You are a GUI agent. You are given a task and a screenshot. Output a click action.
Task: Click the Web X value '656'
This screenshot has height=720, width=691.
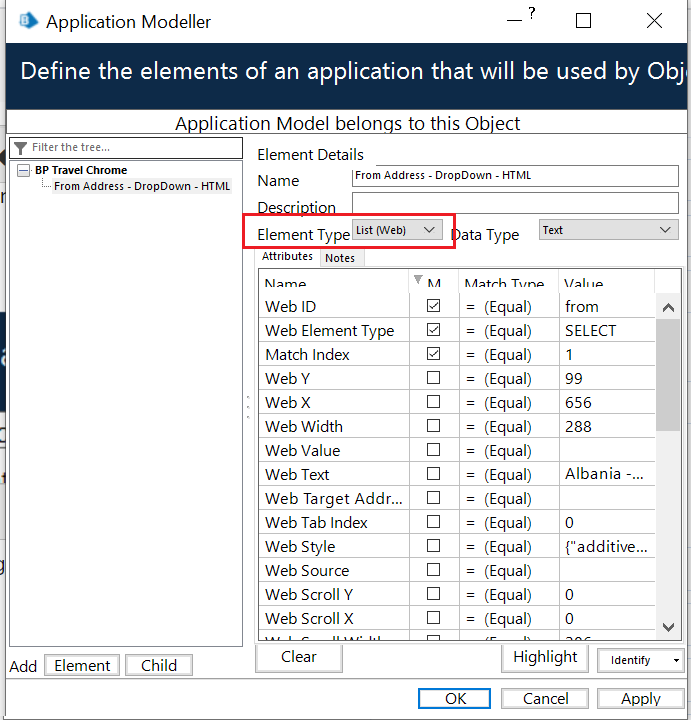[x=578, y=402]
